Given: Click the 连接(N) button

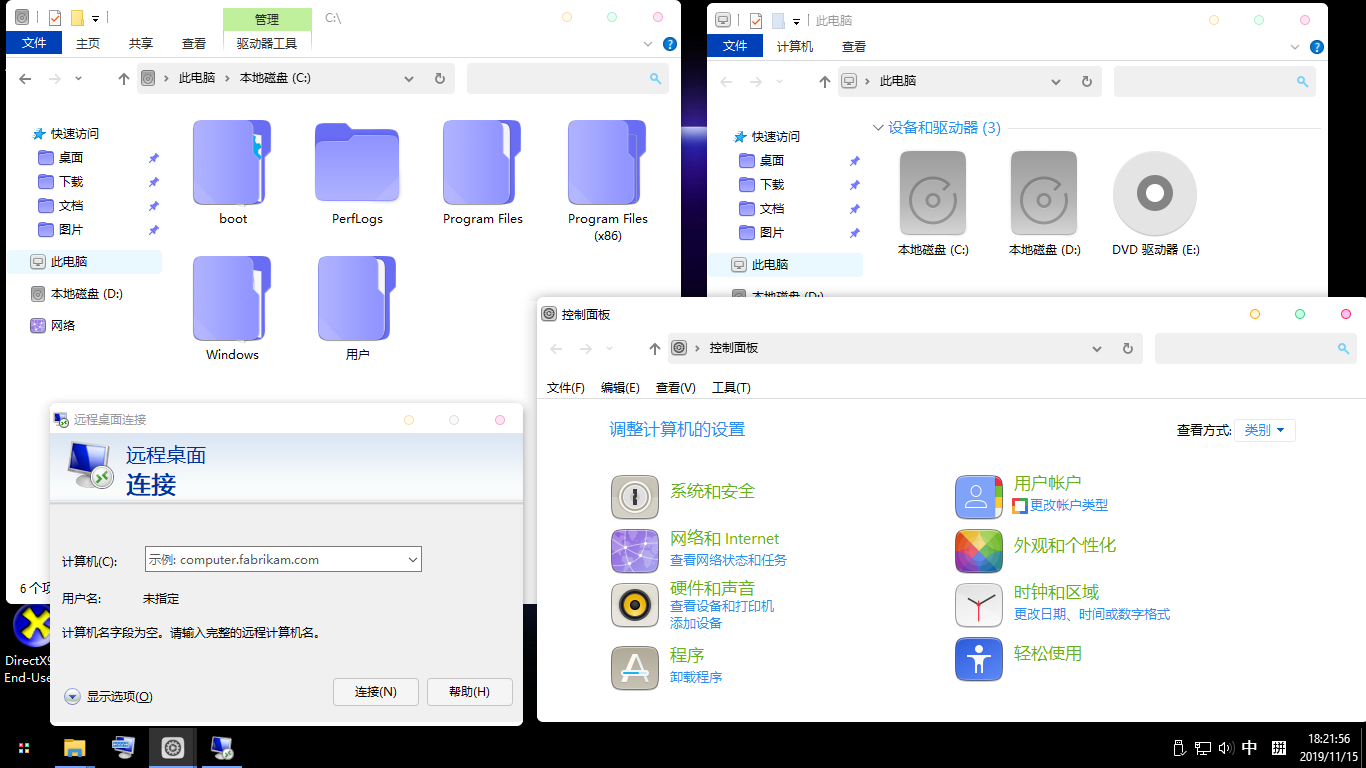Looking at the screenshot, I should pos(375,692).
